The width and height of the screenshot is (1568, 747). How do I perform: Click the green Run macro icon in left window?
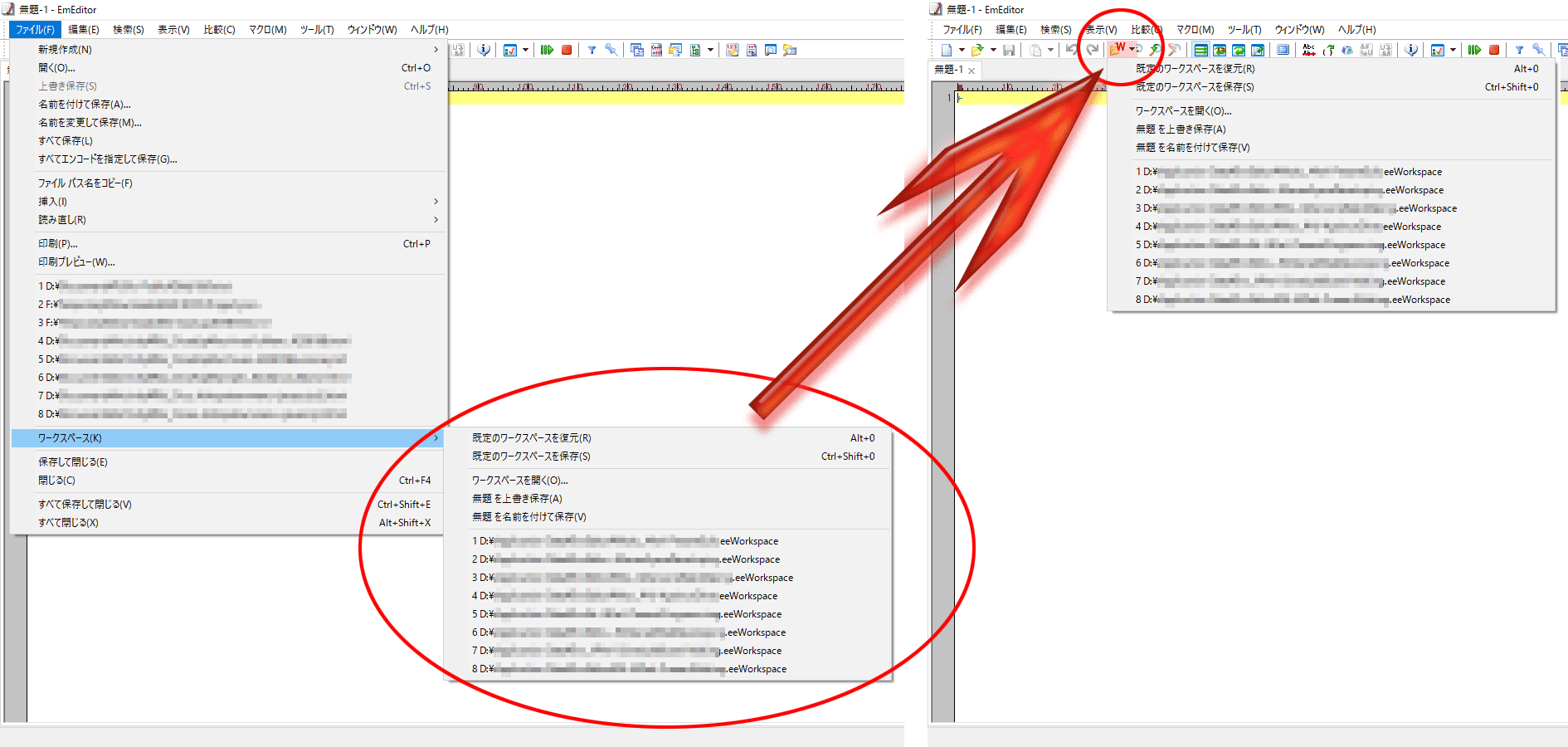pyautogui.click(x=547, y=50)
